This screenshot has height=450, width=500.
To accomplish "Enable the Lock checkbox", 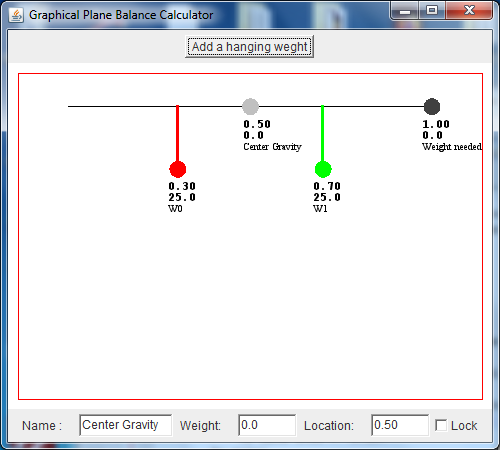I will (441, 425).
